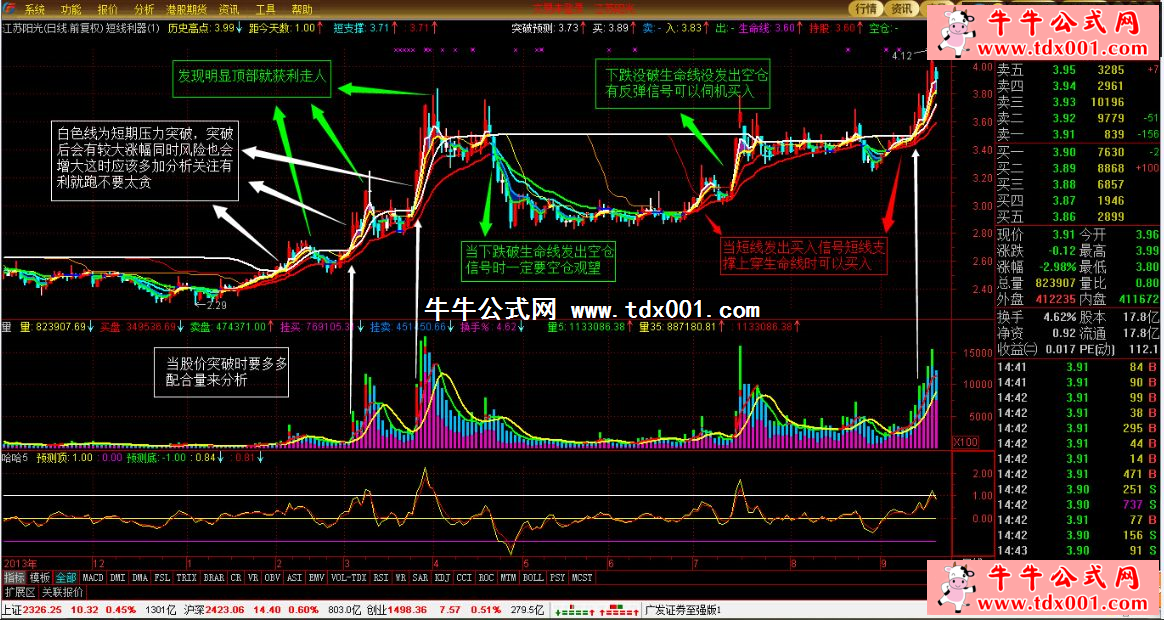Open the 港股期货 menu

click(x=185, y=8)
